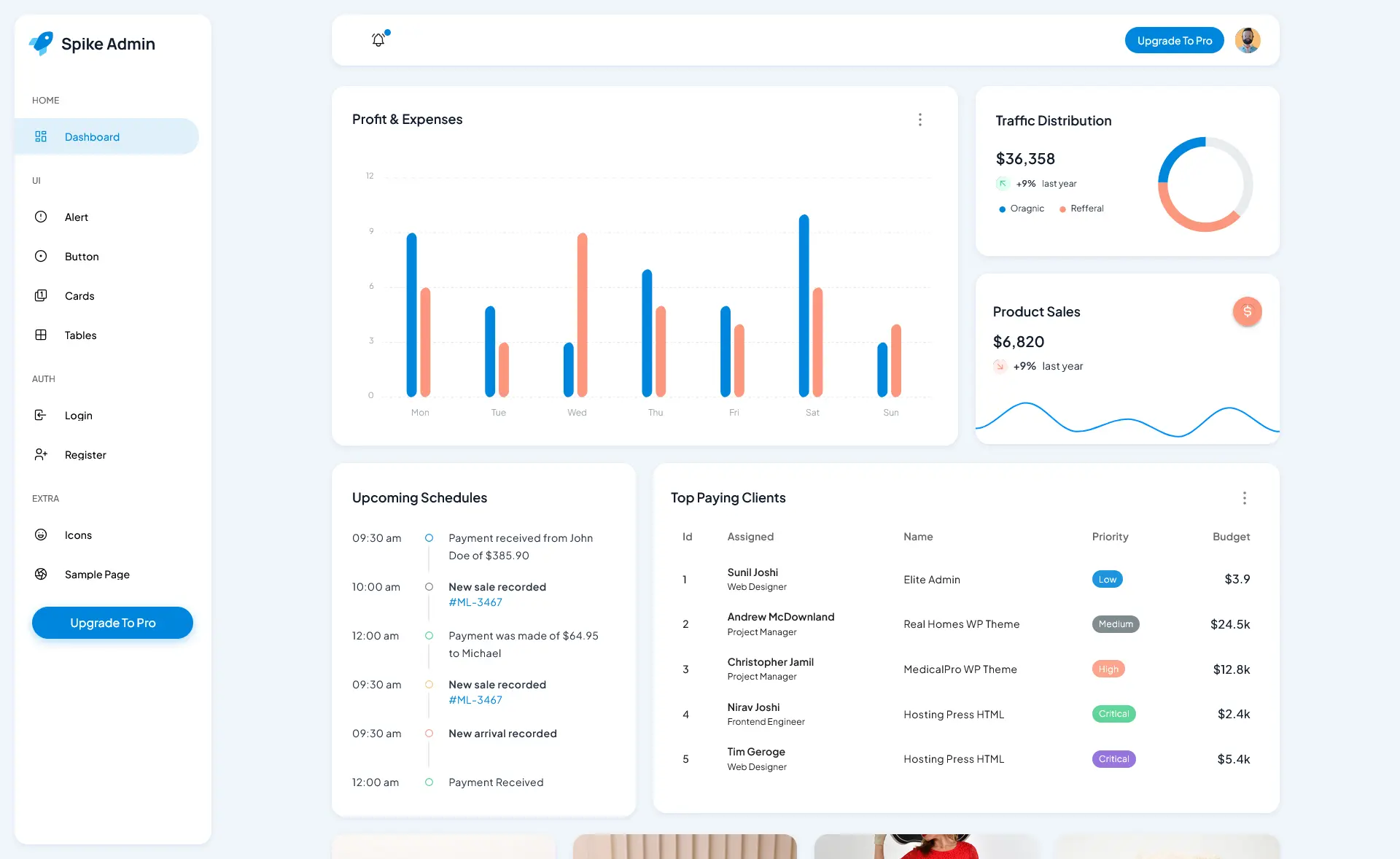The height and width of the screenshot is (859, 1400).
Task: Click Upgrade To Pro in the header
Action: [1174, 40]
